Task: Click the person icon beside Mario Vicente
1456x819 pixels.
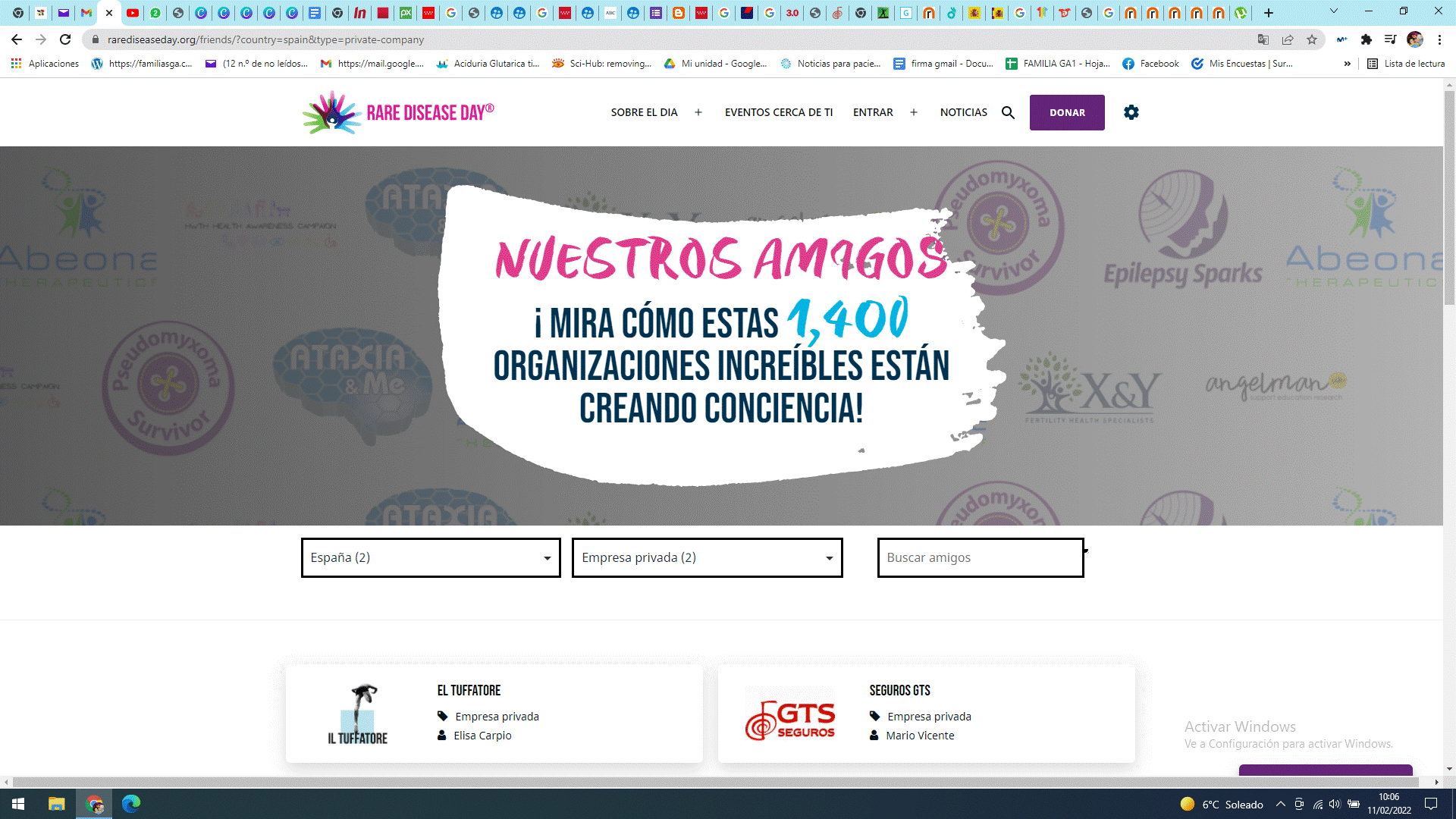Action: click(x=874, y=735)
